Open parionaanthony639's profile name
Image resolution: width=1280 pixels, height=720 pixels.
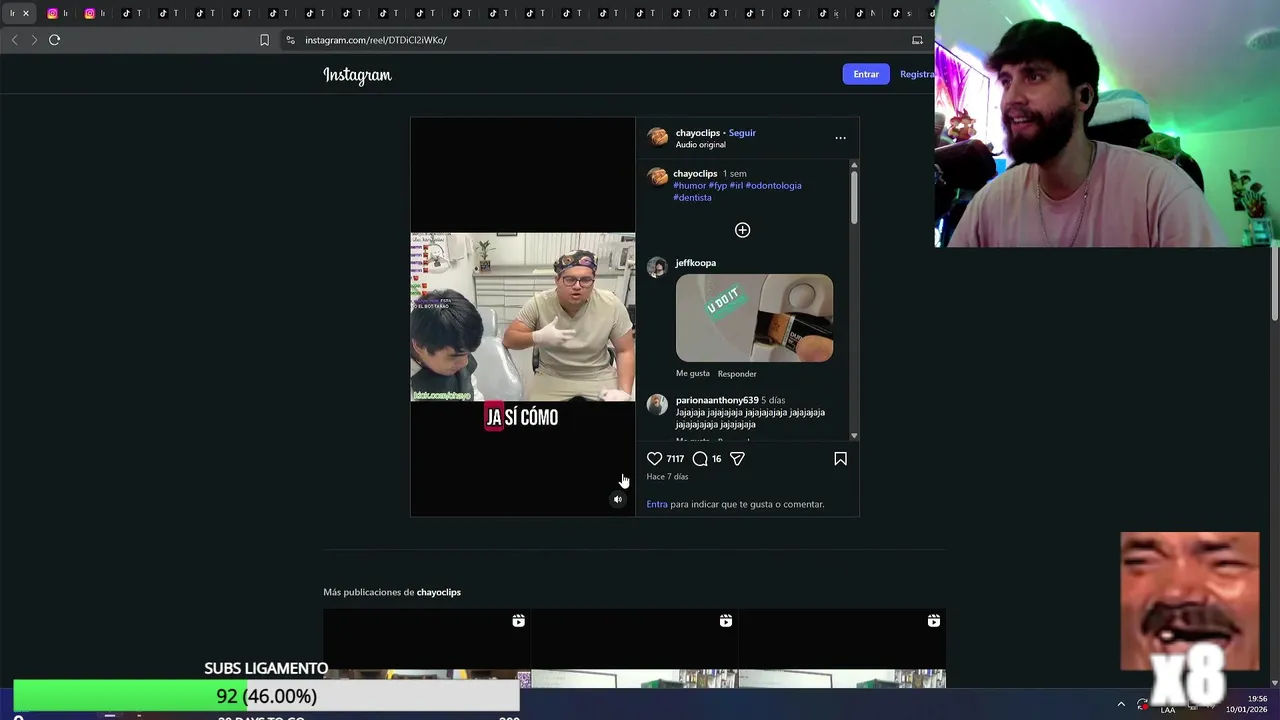pos(717,400)
